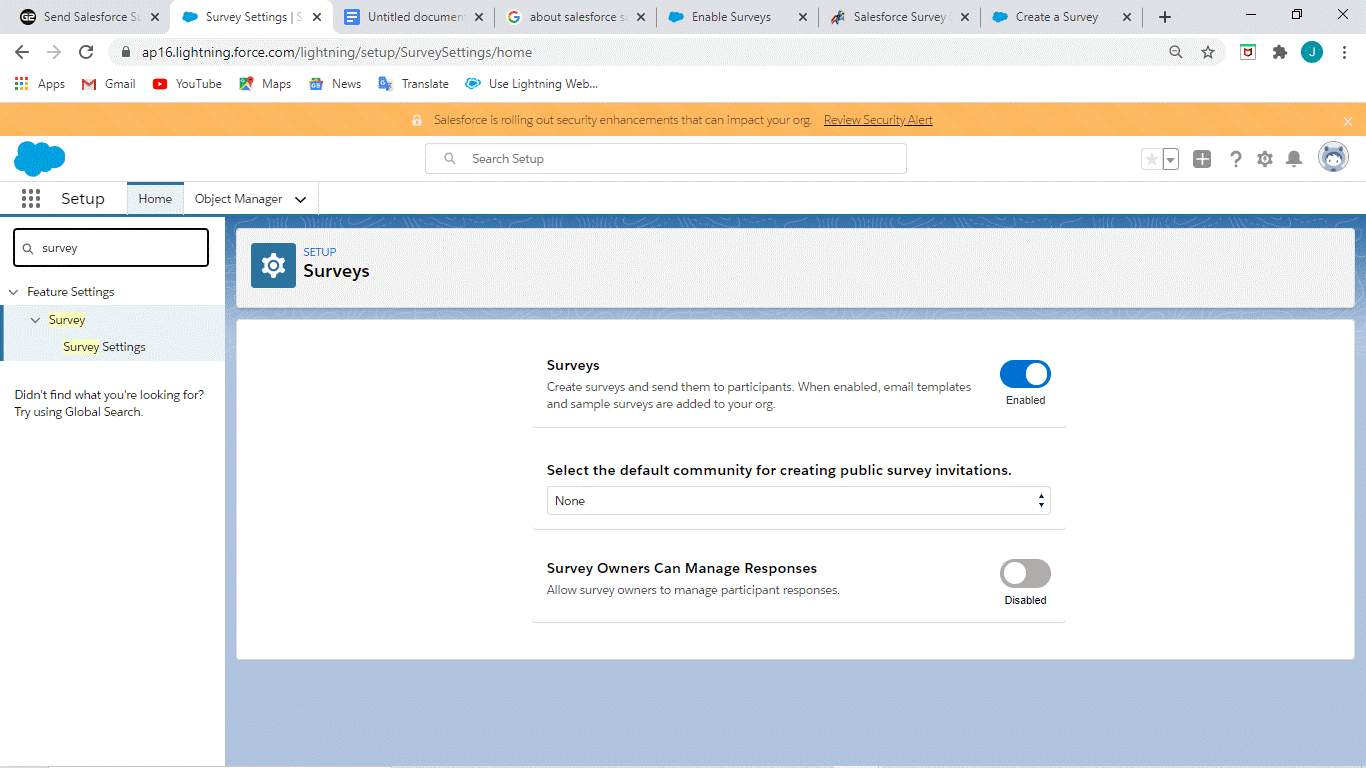Select Survey Settings in the sidebar
Viewport: 1366px width, 768px height.
click(104, 346)
